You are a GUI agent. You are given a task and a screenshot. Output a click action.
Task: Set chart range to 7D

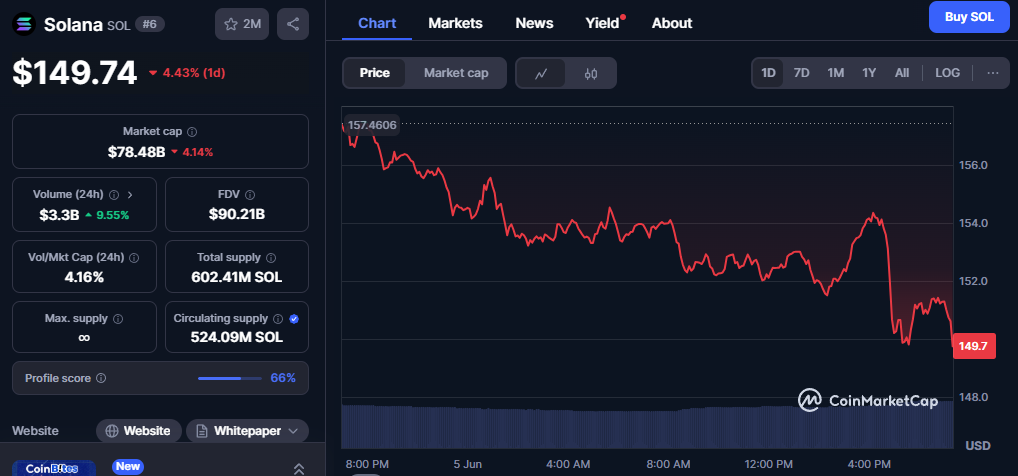802,73
